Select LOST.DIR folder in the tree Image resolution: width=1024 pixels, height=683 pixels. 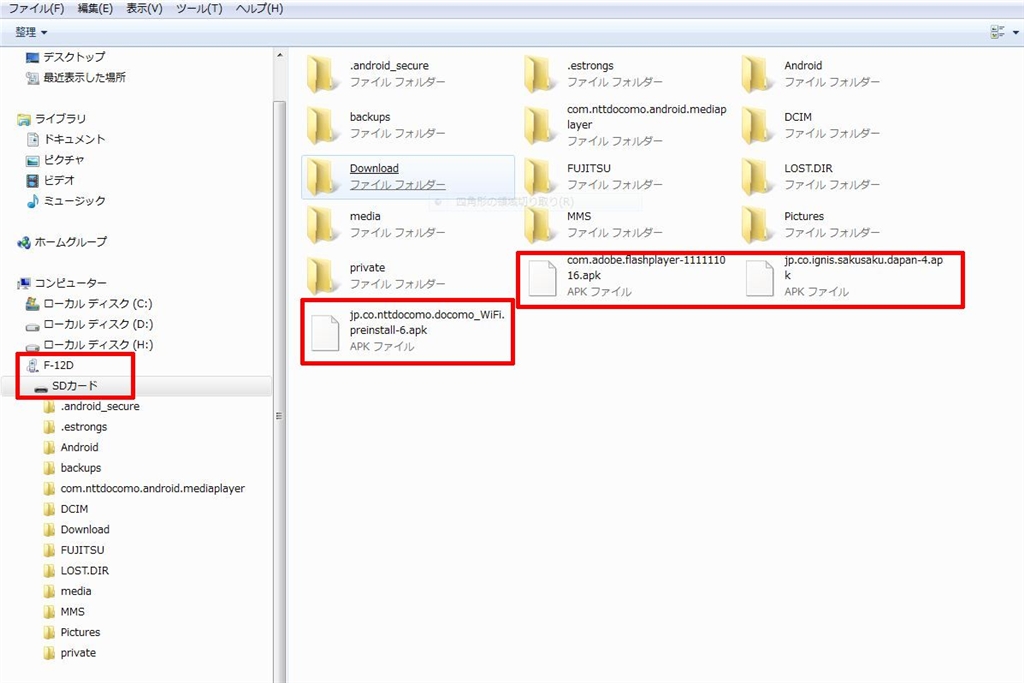coord(76,571)
